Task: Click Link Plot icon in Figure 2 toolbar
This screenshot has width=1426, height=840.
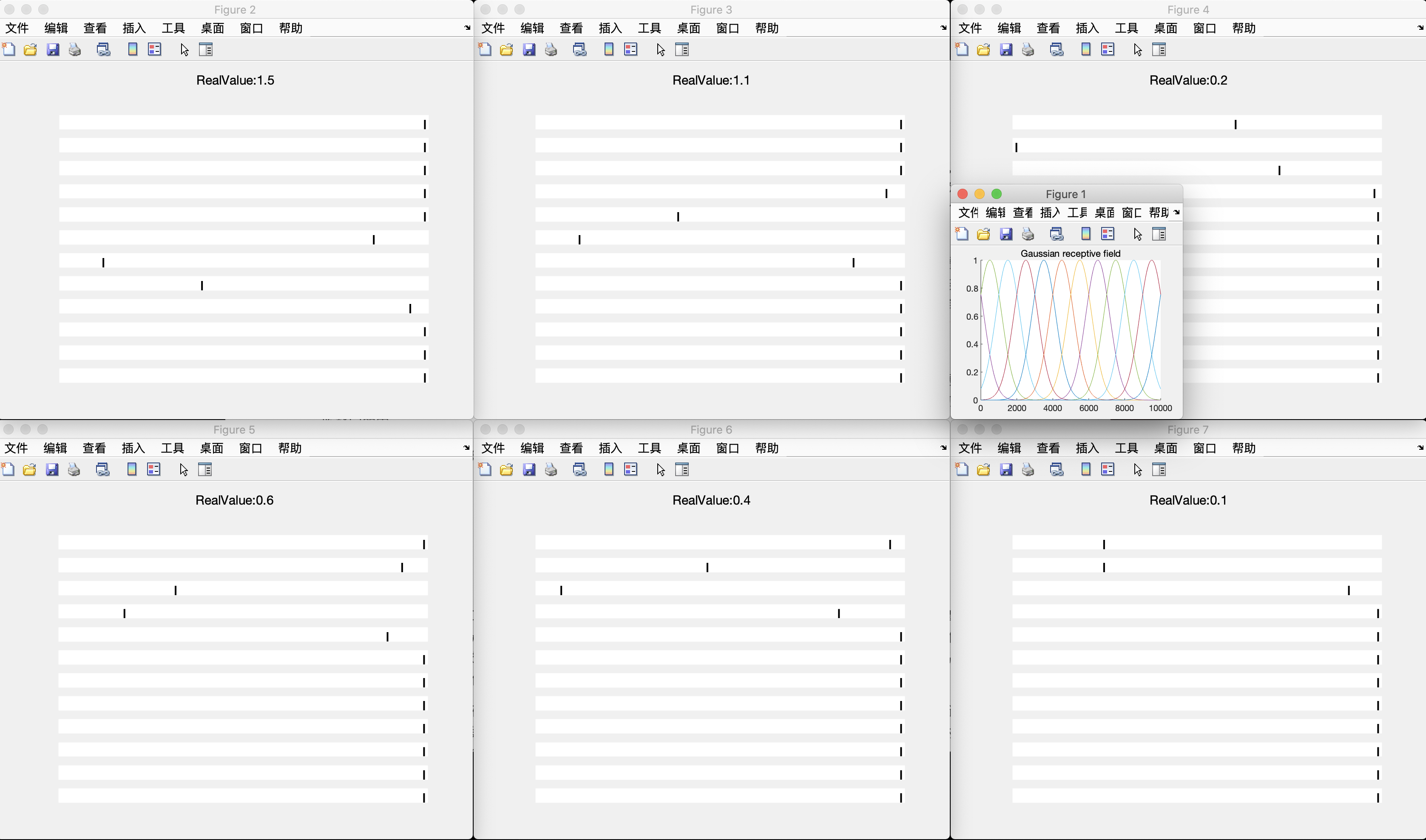Action: [104, 50]
